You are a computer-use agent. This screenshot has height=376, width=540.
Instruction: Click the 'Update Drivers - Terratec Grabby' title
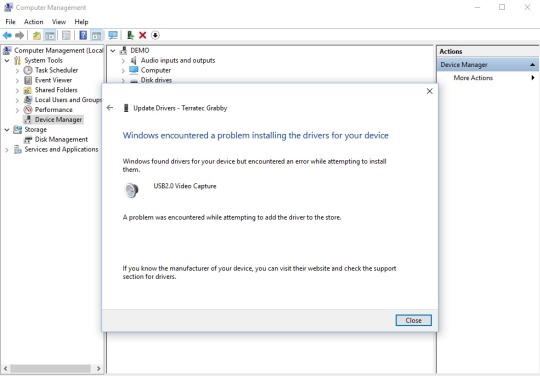[x=180, y=108]
